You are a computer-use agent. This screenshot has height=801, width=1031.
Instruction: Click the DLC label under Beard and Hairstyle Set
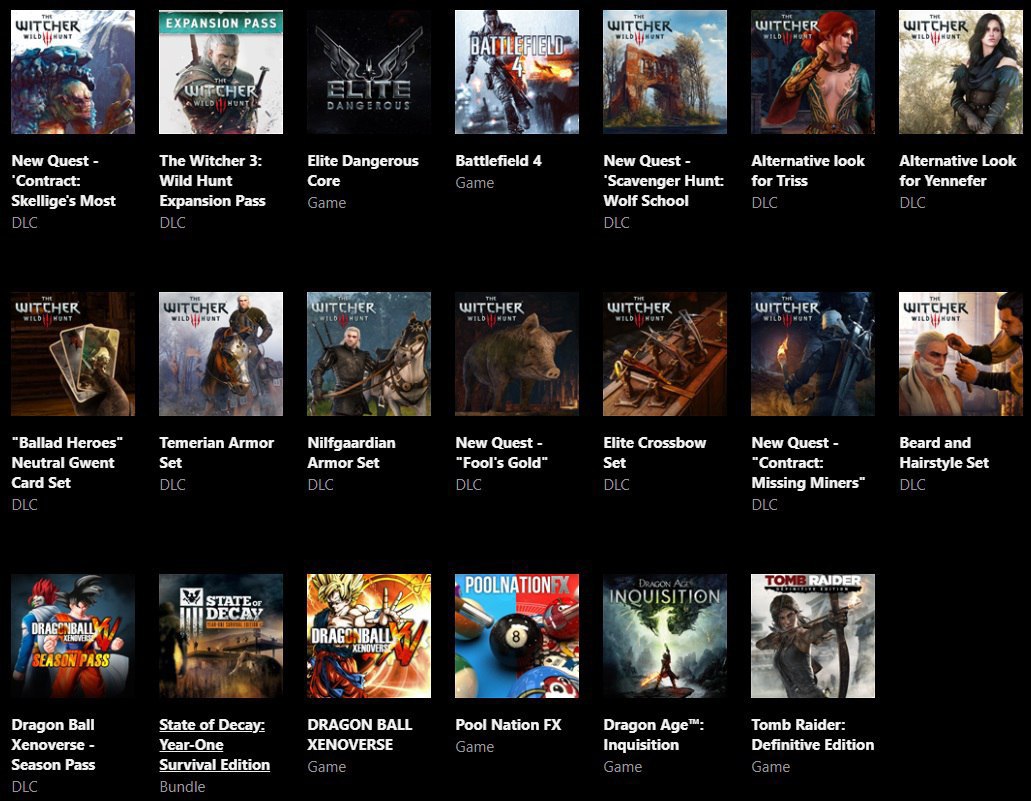(x=913, y=485)
